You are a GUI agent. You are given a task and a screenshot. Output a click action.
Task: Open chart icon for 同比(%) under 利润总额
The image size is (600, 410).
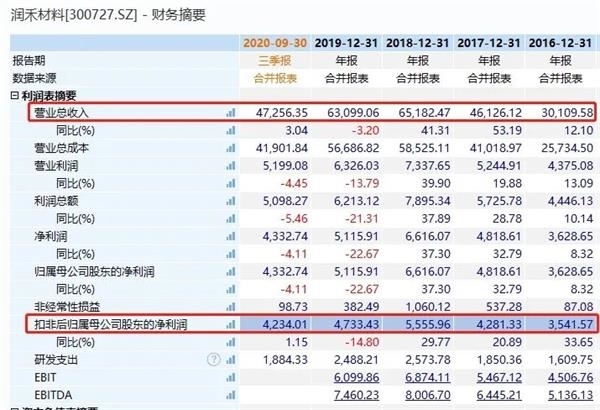coord(231,219)
